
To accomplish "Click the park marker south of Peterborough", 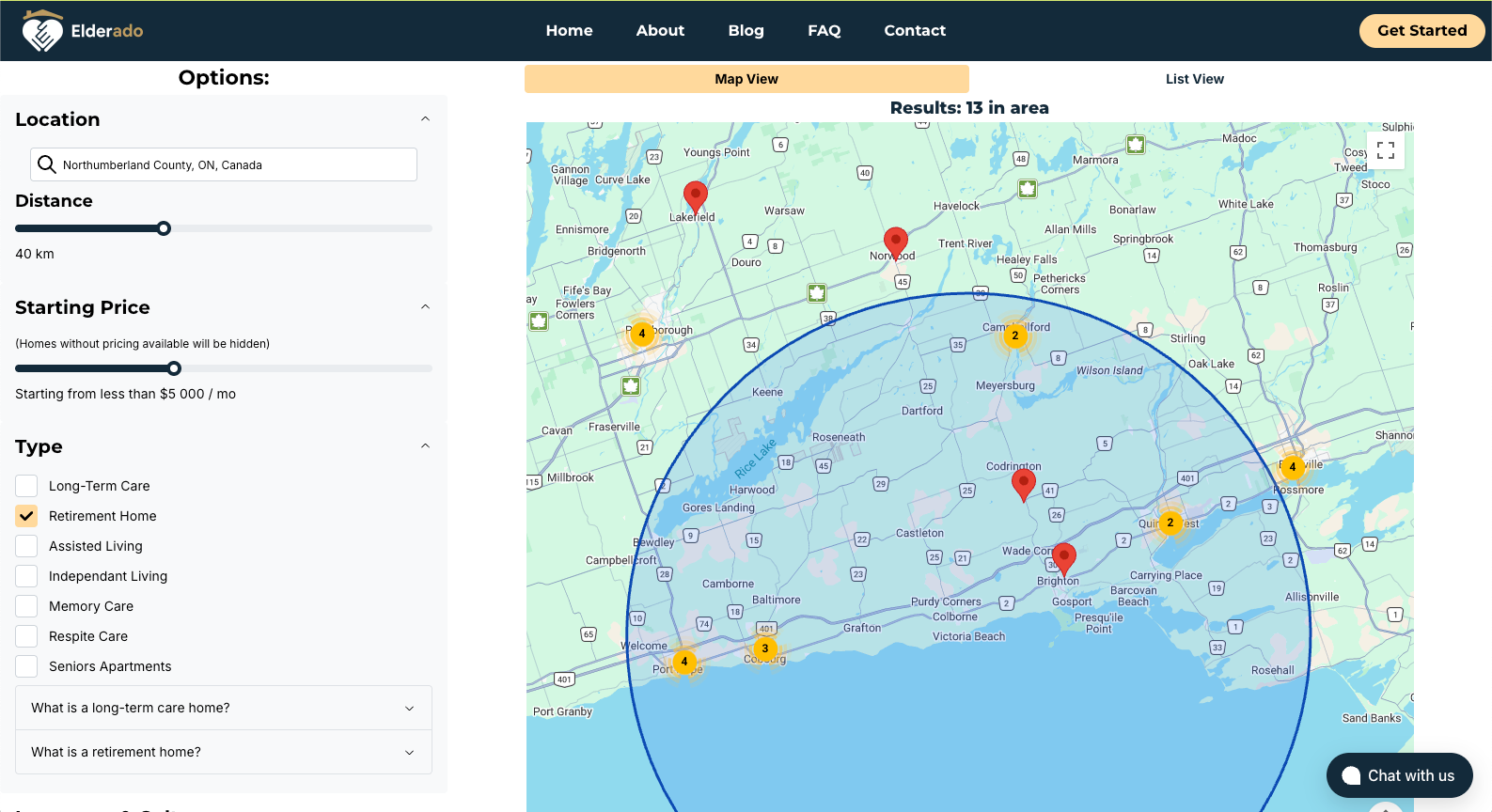I will tap(631, 385).
